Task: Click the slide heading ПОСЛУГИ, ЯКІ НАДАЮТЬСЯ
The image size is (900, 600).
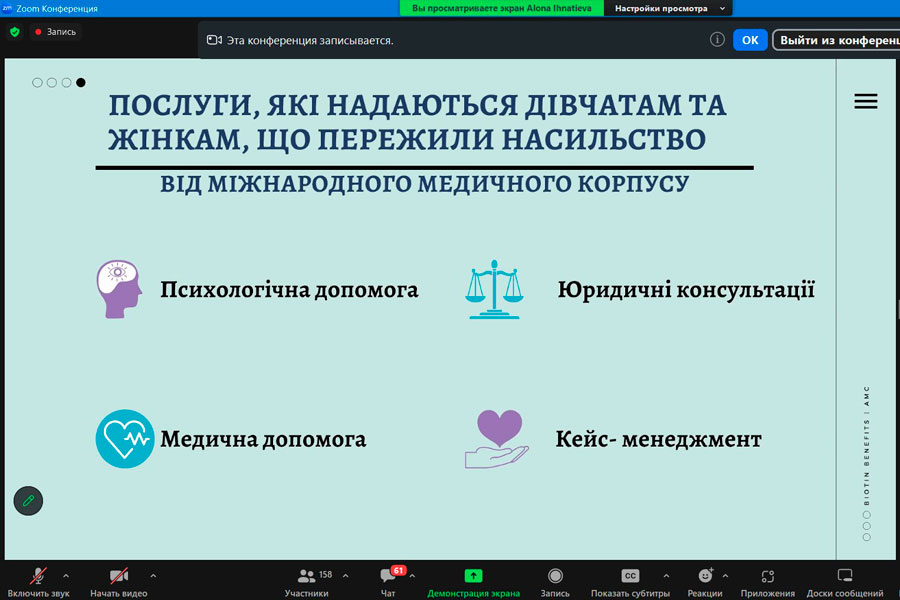Action: click(x=417, y=122)
